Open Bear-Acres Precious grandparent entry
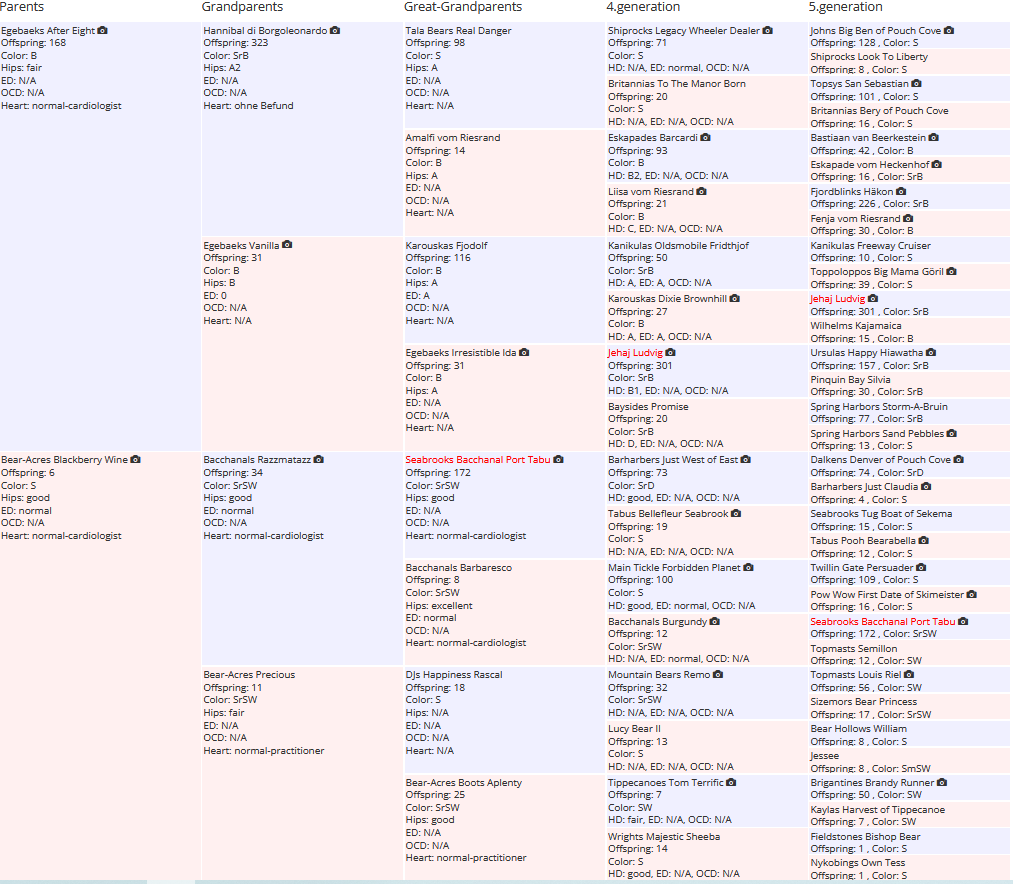This screenshot has width=1013, height=884. click(x=249, y=675)
